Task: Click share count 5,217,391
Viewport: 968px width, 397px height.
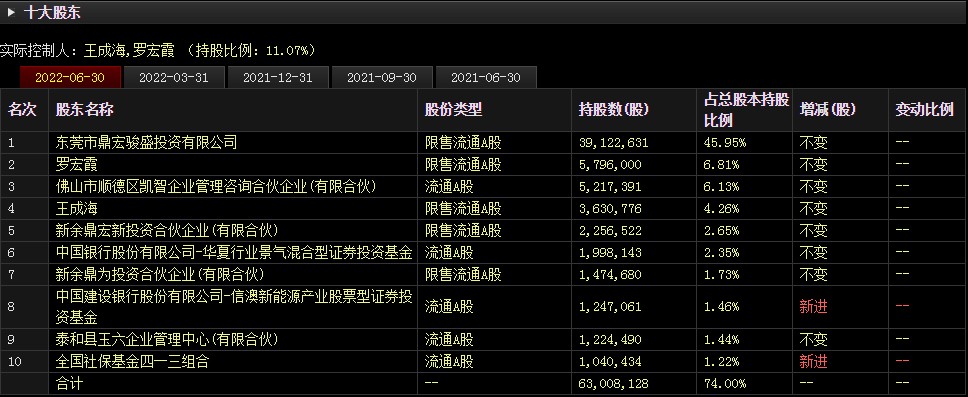Action: coord(610,186)
